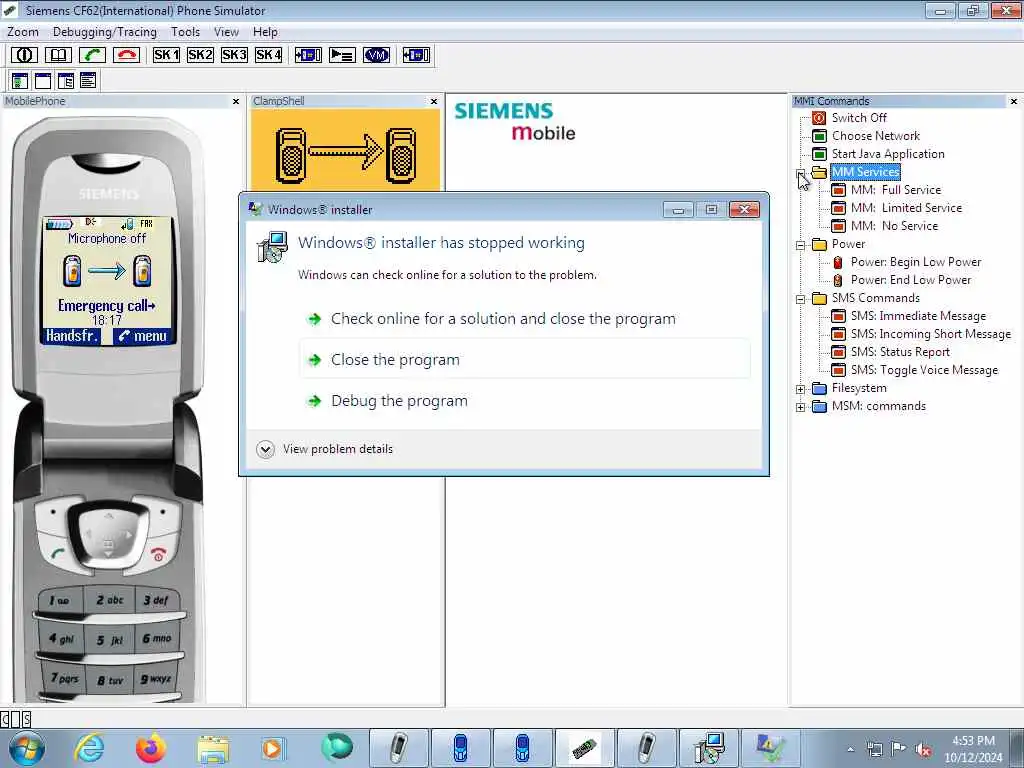This screenshot has height=768, width=1024.
Task: Click the text-lines window icon in second toolbar
Action: click(88, 80)
